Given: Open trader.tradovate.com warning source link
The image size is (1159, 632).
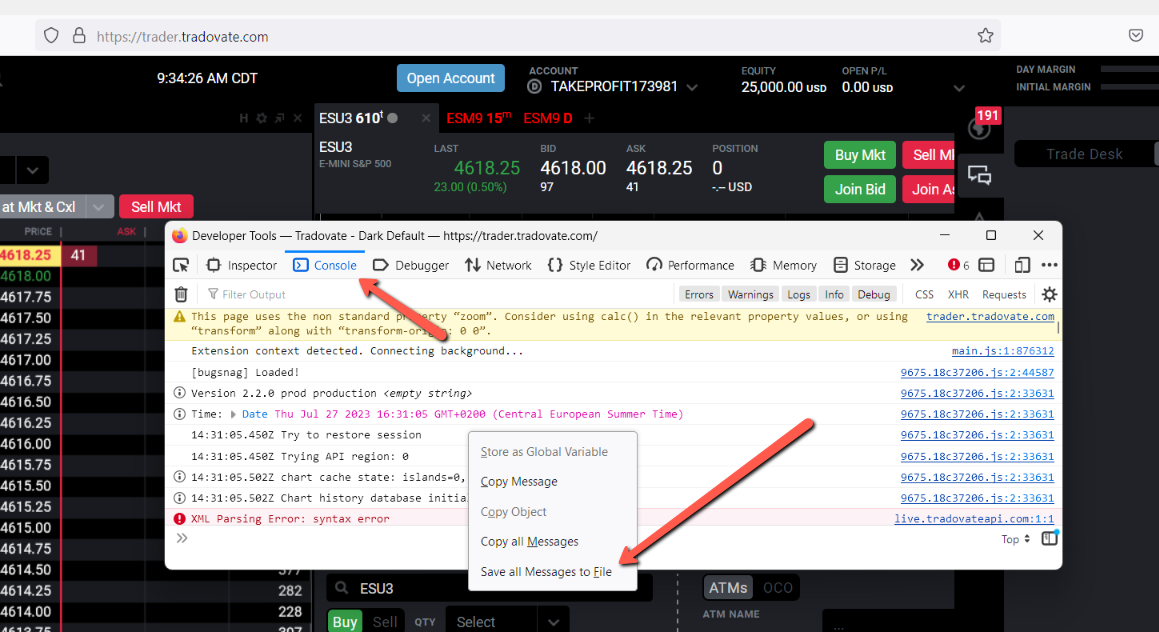Looking at the screenshot, I should (x=990, y=316).
